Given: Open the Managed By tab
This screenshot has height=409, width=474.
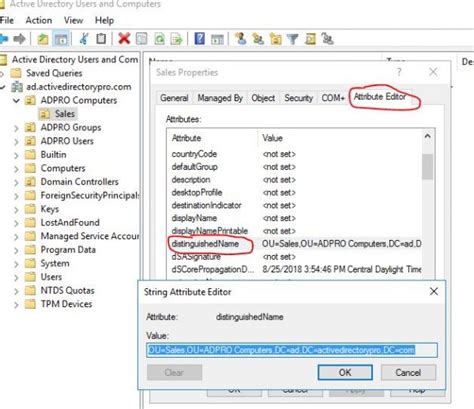Looking at the screenshot, I should pyautogui.click(x=220, y=98).
